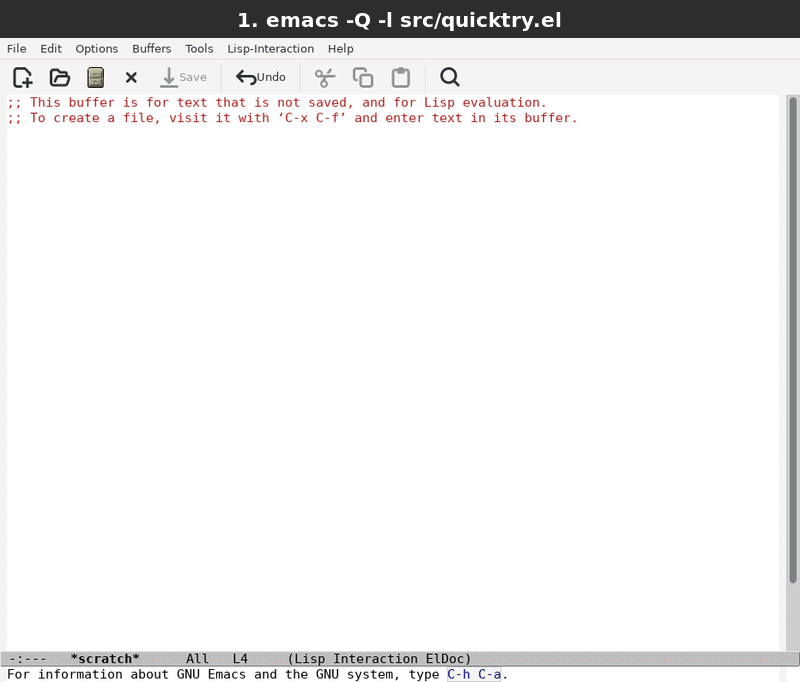Click the Lisp Interaction mode name in mode line
Image resolution: width=800 pixels, height=682 pixels.
tap(355, 659)
